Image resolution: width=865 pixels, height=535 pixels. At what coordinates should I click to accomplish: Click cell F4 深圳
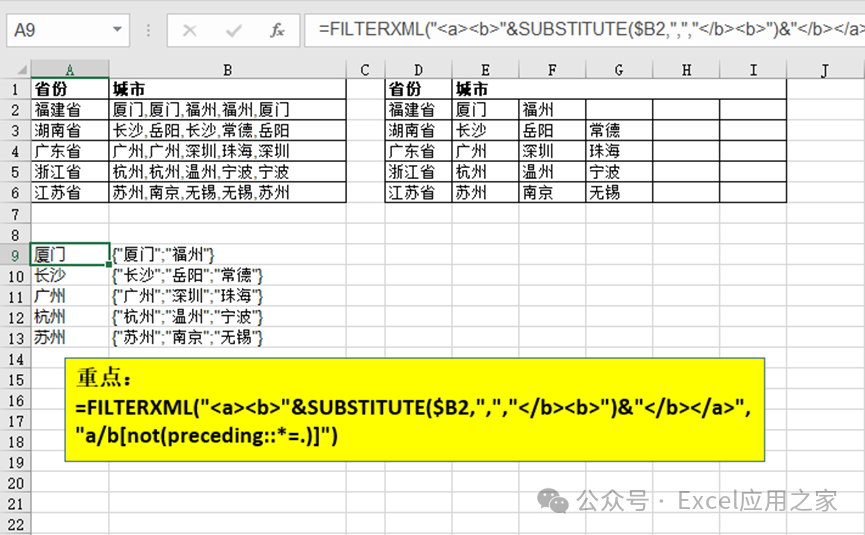click(552, 151)
